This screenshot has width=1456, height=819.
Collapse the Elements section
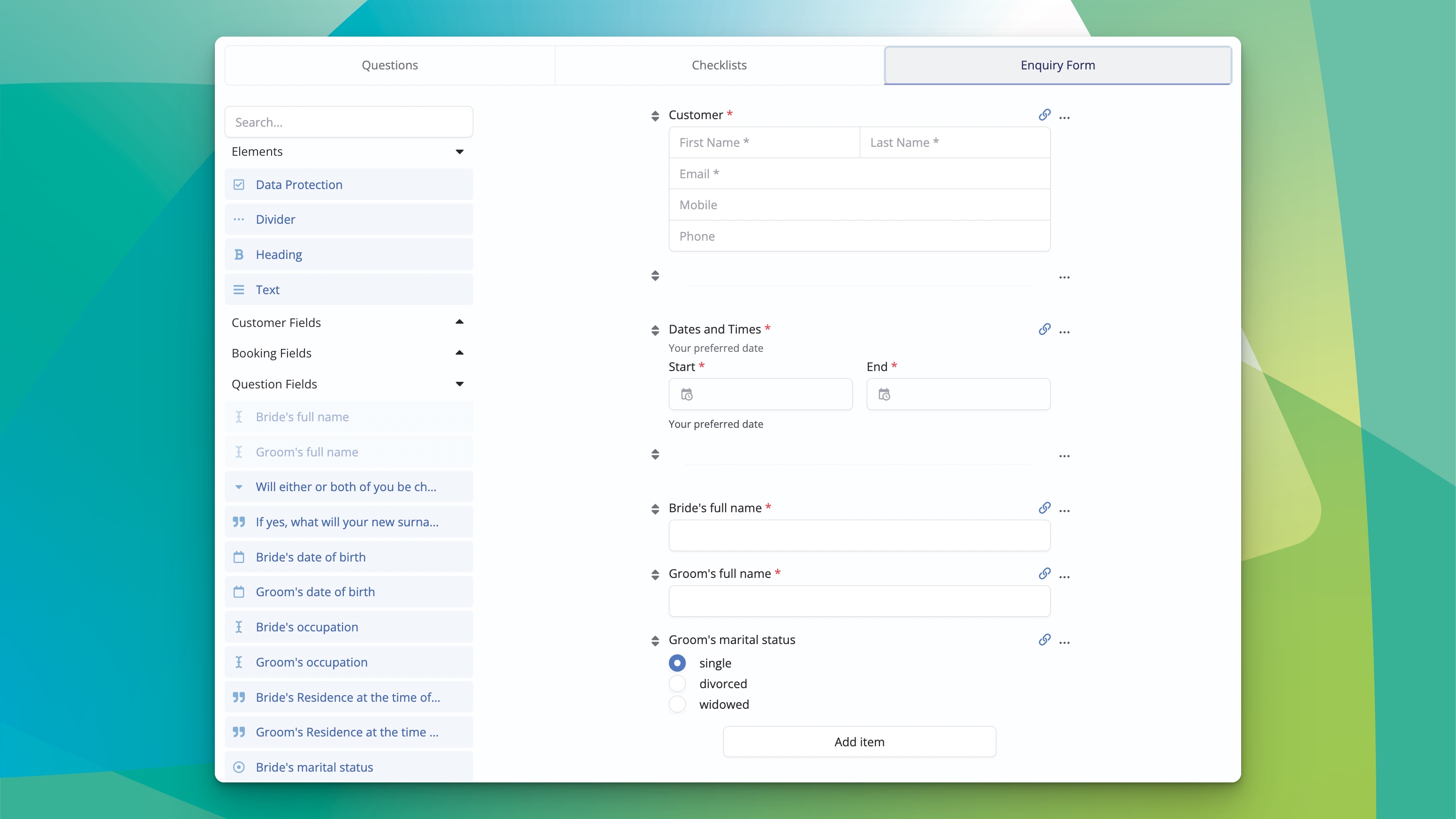459,152
